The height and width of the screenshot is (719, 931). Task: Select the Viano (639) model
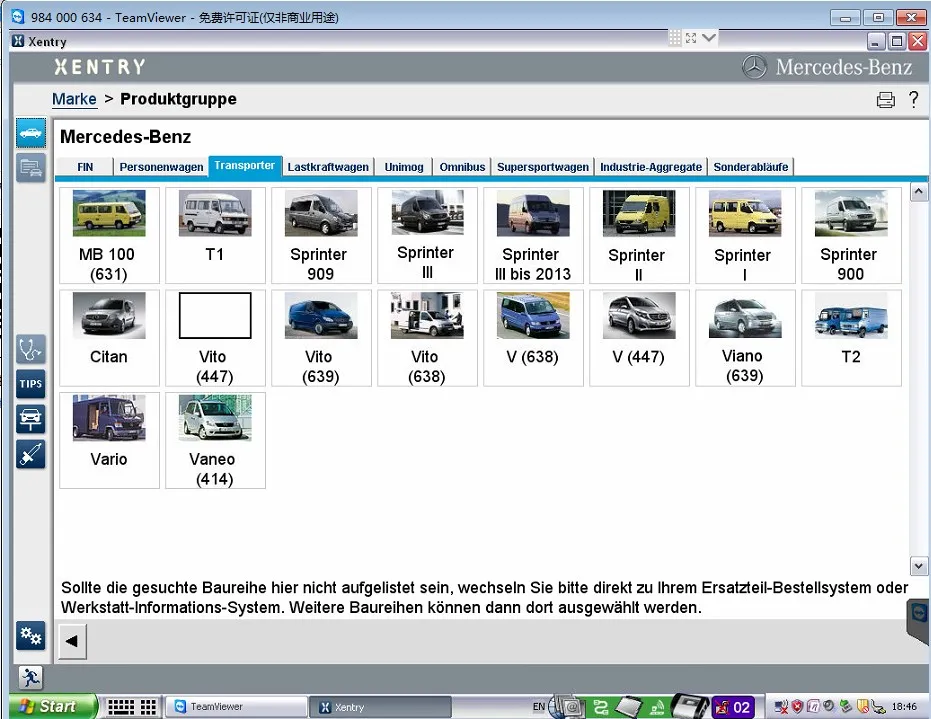(745, 338)
